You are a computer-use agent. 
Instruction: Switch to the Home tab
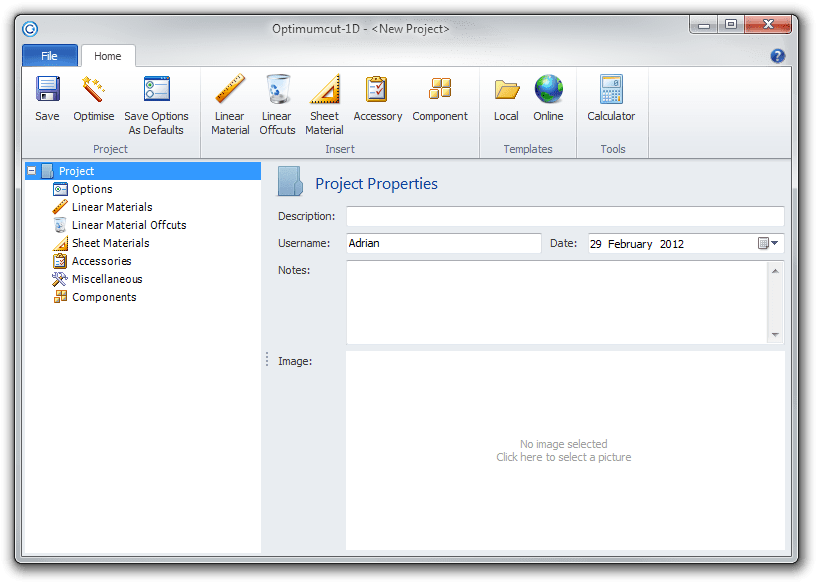(x=108, y=56)
